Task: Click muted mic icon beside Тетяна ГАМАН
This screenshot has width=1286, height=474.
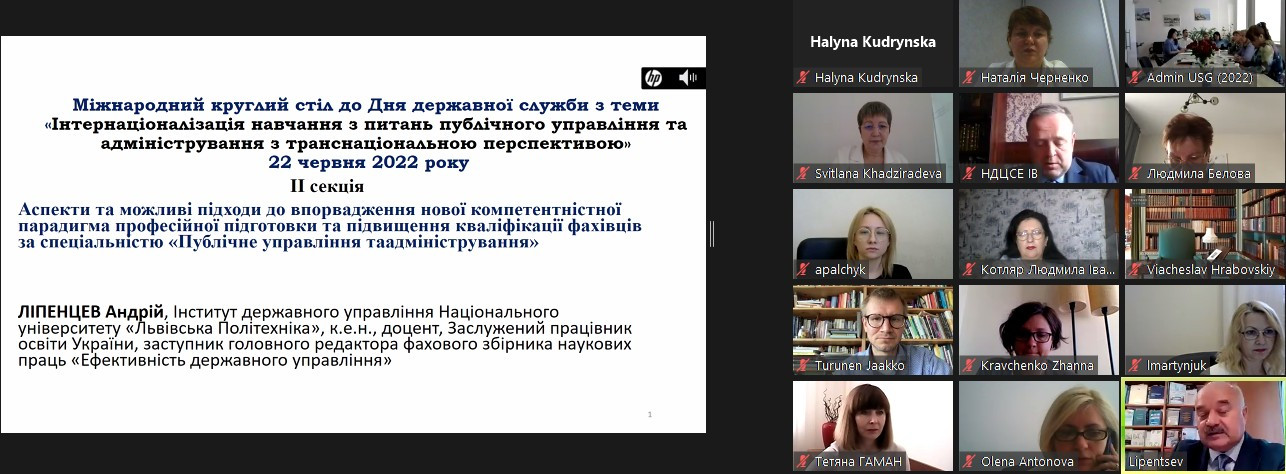Action: point(802,461)
